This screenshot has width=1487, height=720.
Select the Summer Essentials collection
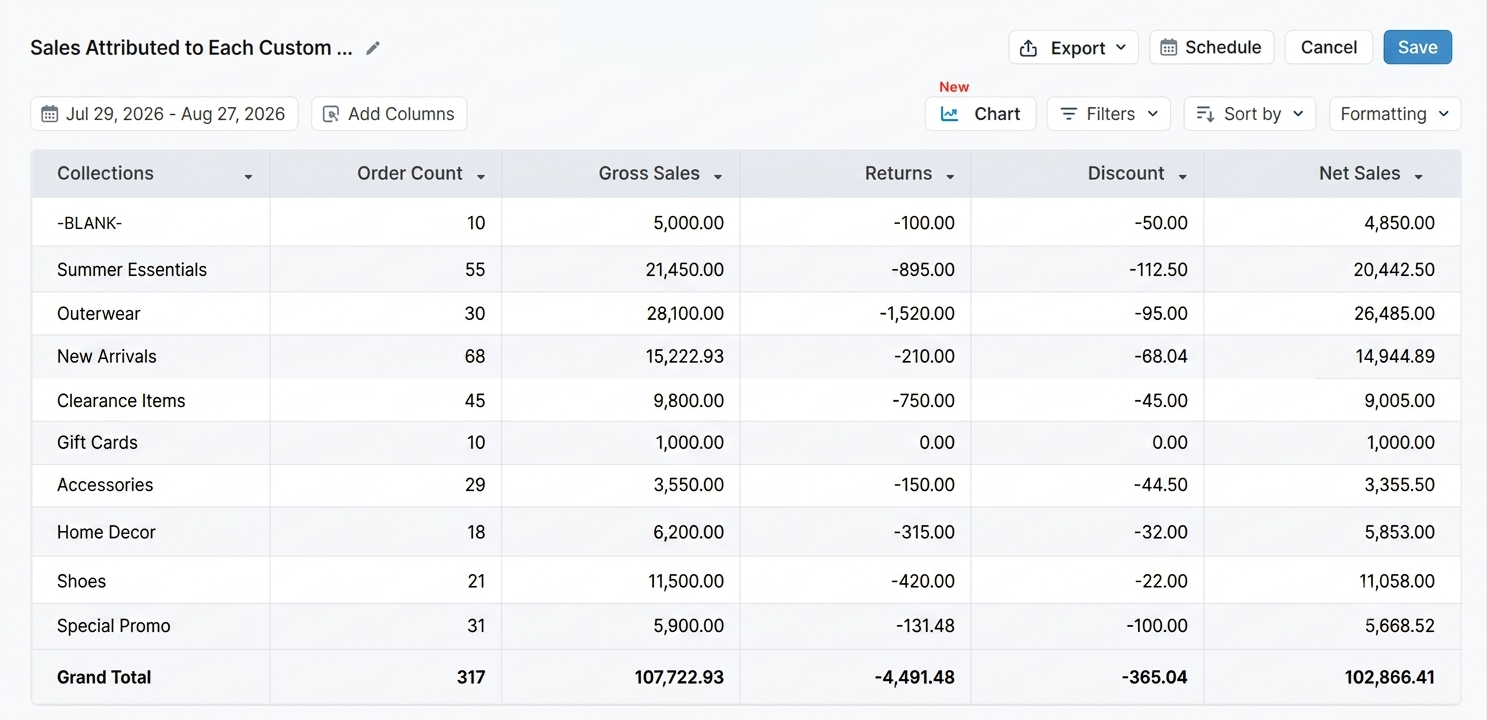pyautogui.click(x=132, y=270)
